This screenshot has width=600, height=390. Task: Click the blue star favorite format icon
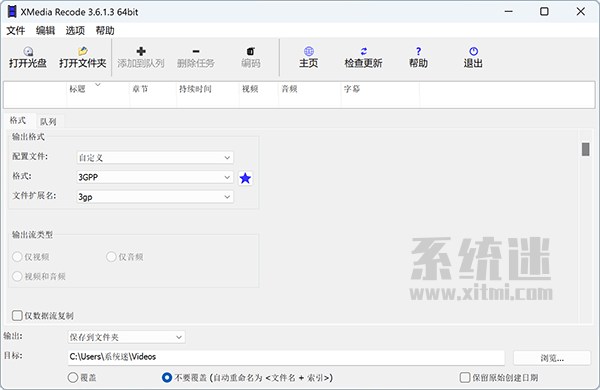[x=245, y=178]
